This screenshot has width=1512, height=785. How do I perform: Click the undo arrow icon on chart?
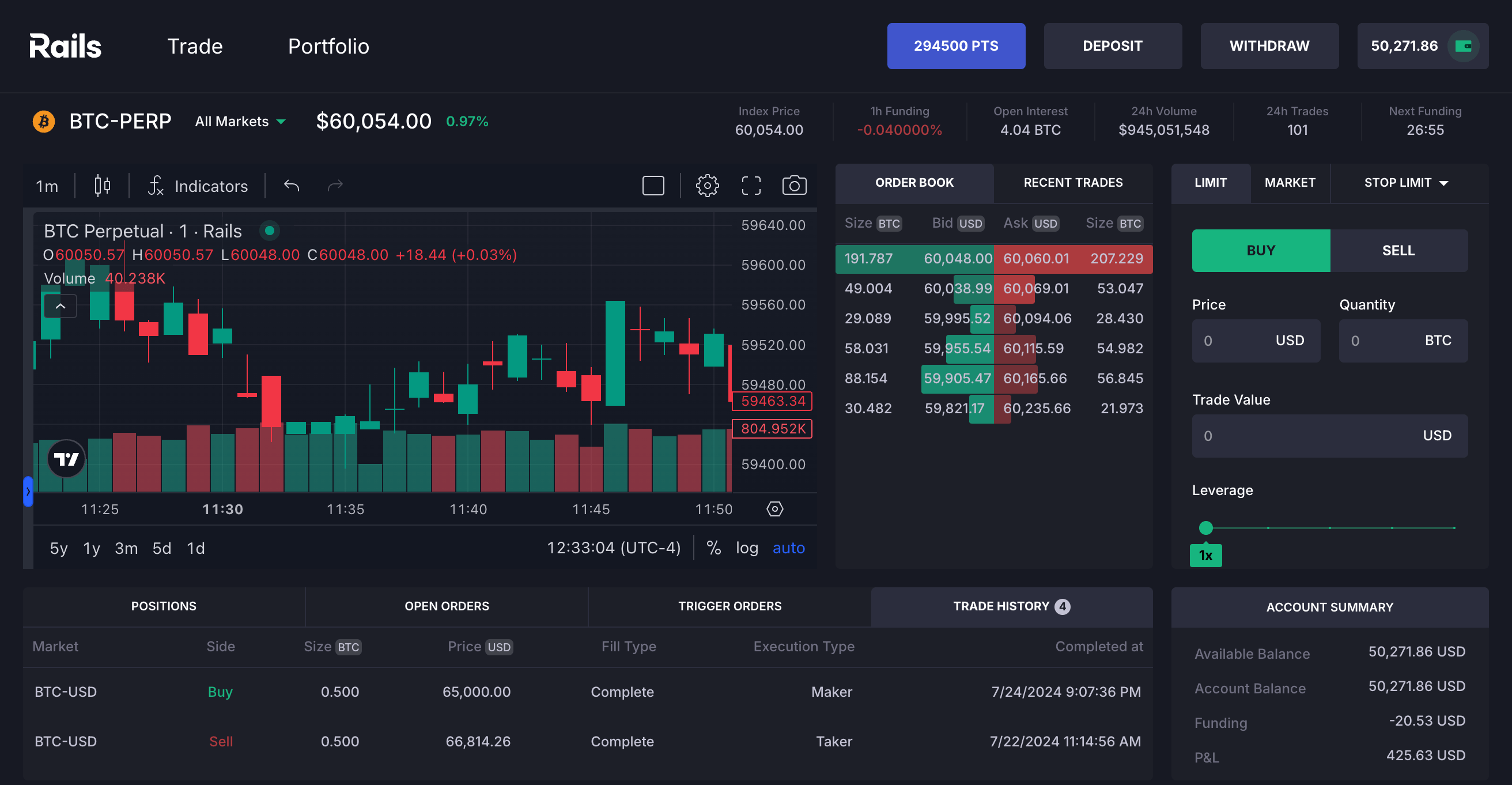tap(292, 186)
